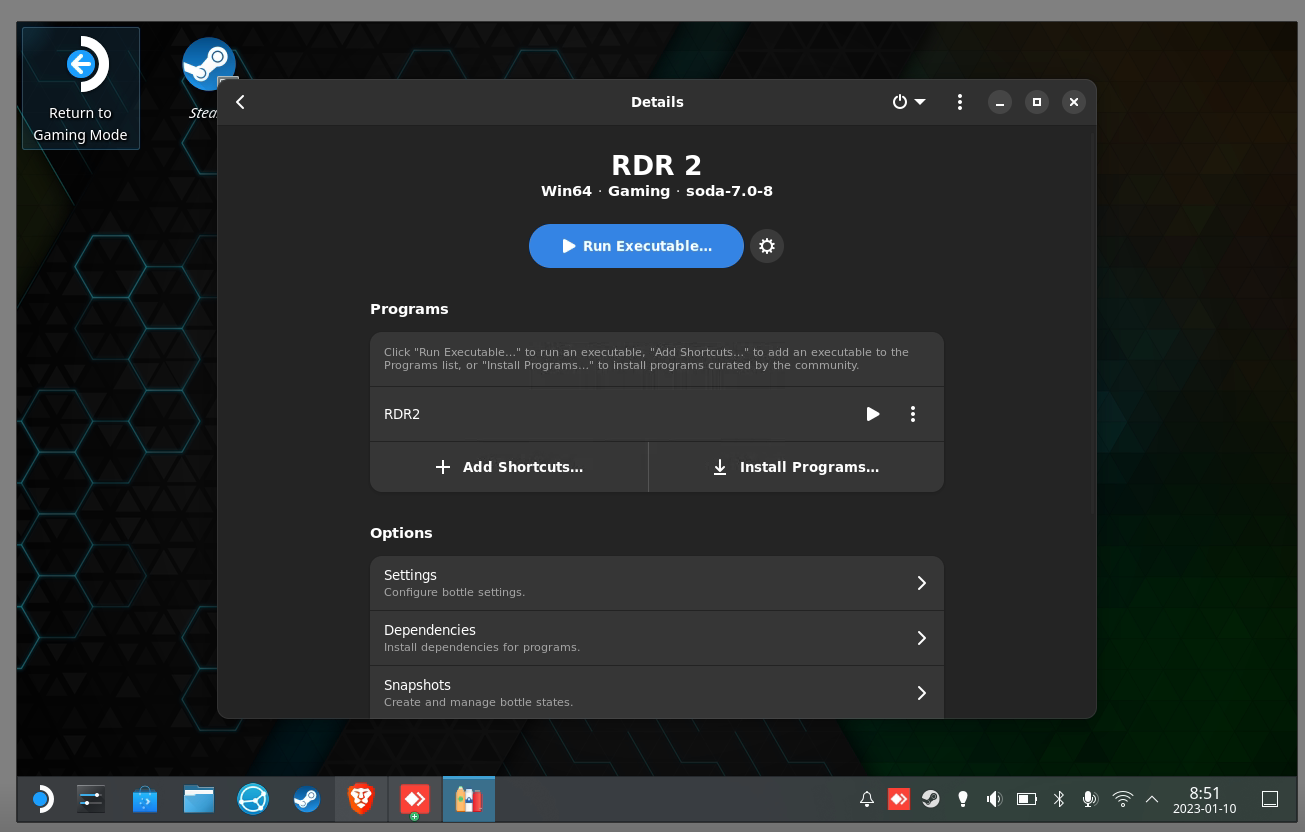1305x832 pixels.
Task: Open Brave browser from the taskbar
Action: [x=361, y=799]
